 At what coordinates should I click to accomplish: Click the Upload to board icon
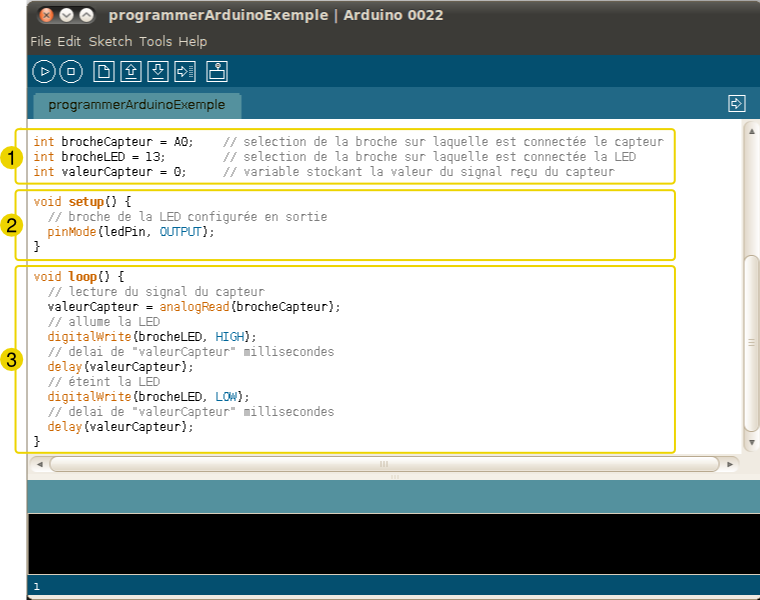pyautogui.click(x=185, y=72)
